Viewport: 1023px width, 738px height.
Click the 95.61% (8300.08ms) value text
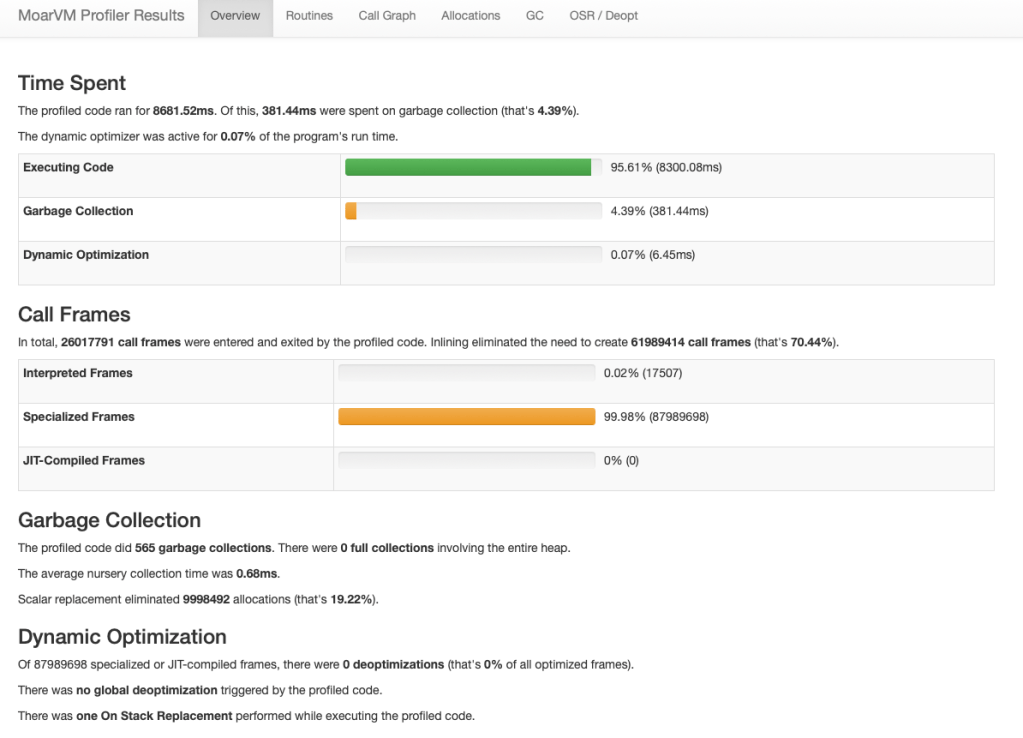665,167
